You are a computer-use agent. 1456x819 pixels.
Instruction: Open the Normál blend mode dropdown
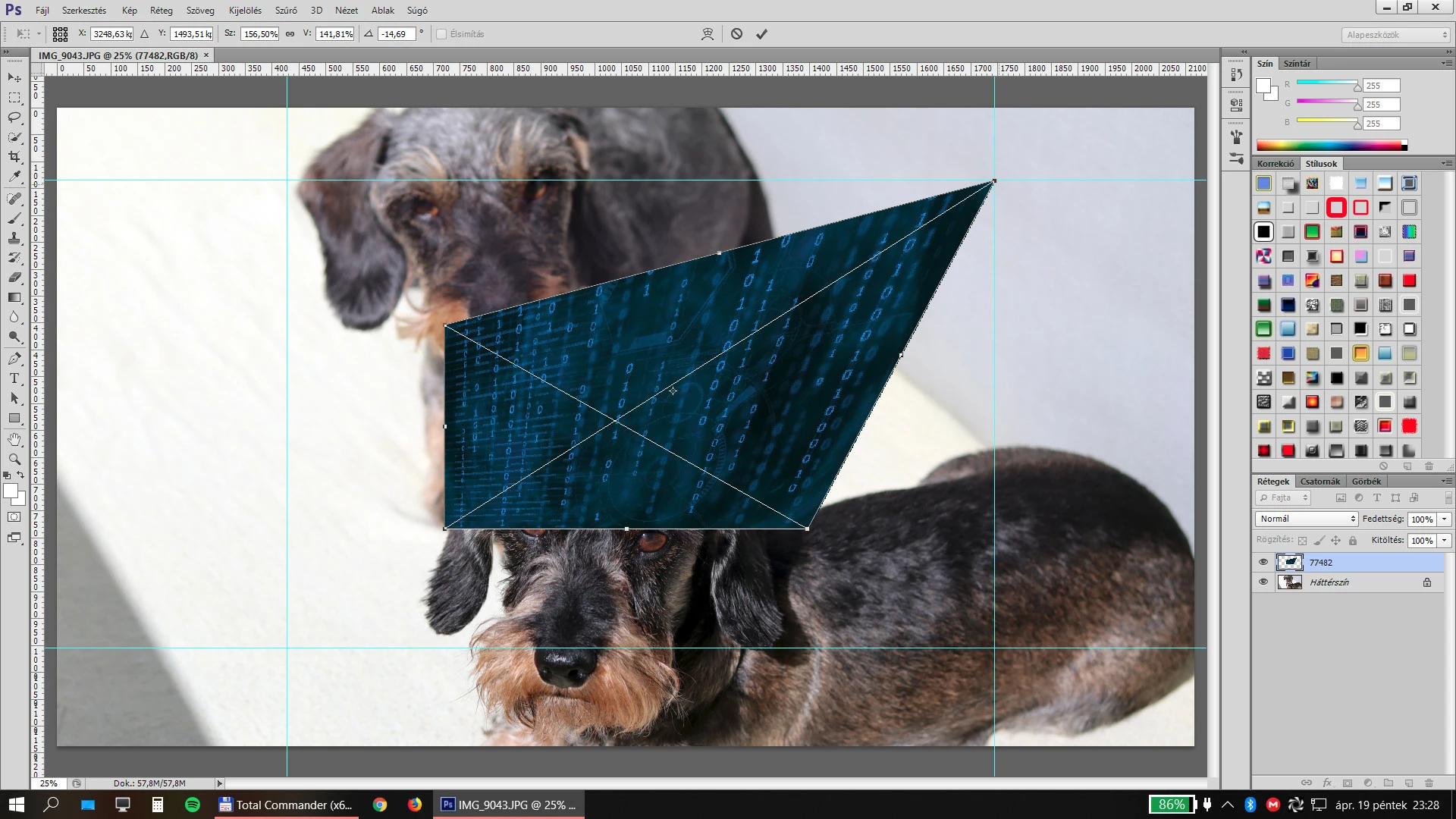(x=1306, y=519)
